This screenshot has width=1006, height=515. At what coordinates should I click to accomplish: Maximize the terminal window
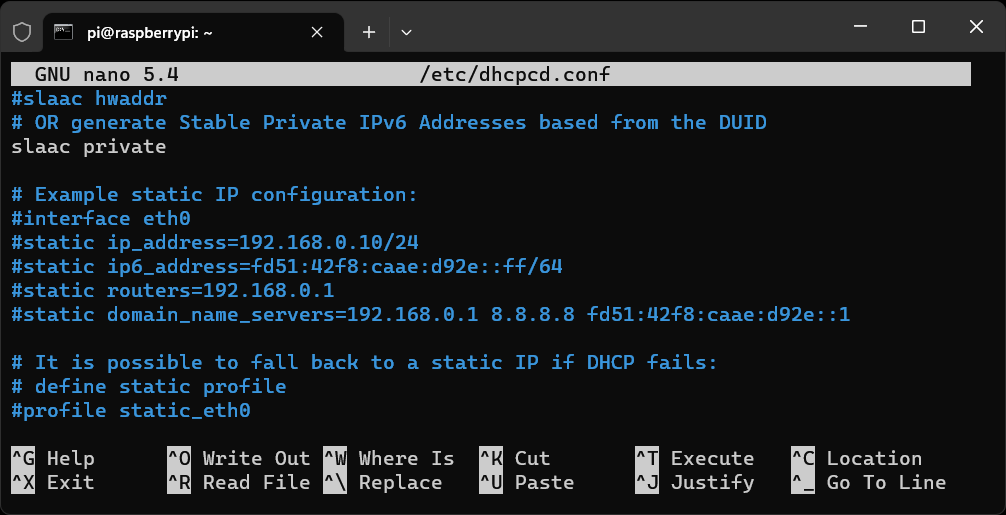(x=918, y=27)
